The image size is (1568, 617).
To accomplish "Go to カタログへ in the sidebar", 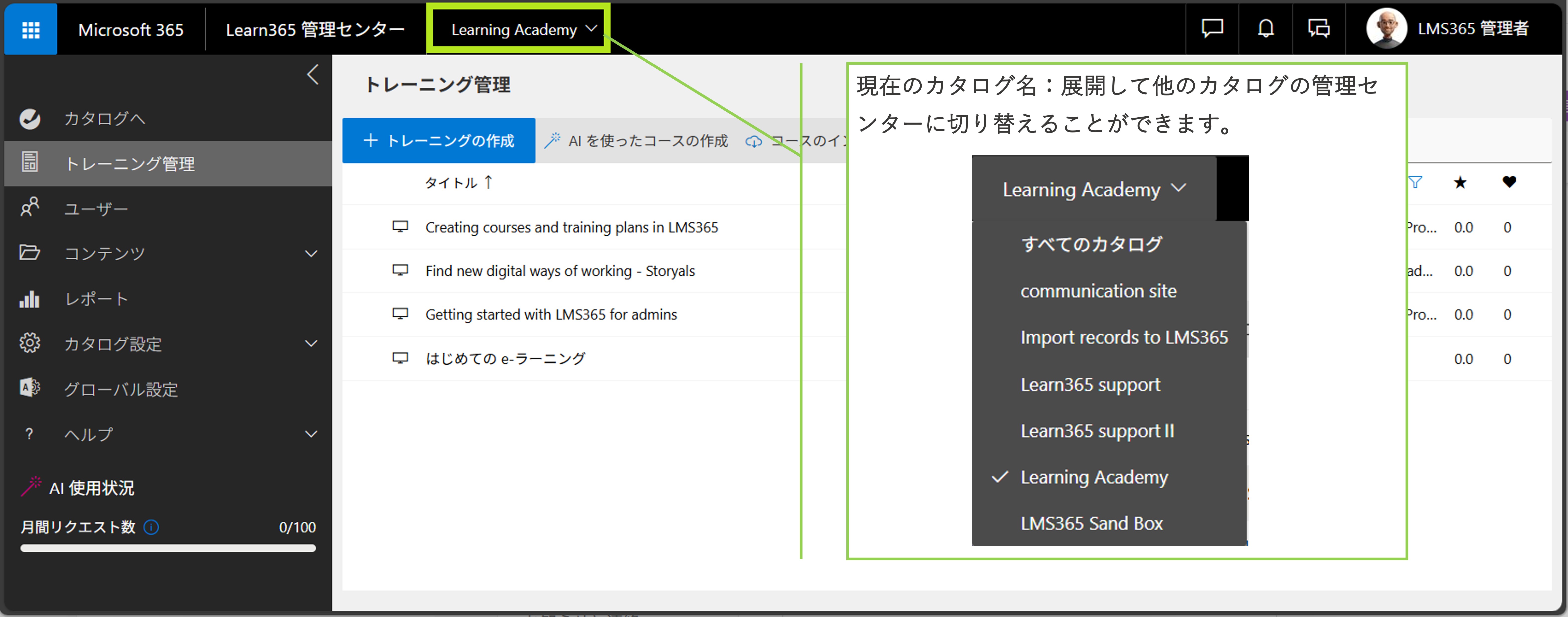I will (105, 119).
